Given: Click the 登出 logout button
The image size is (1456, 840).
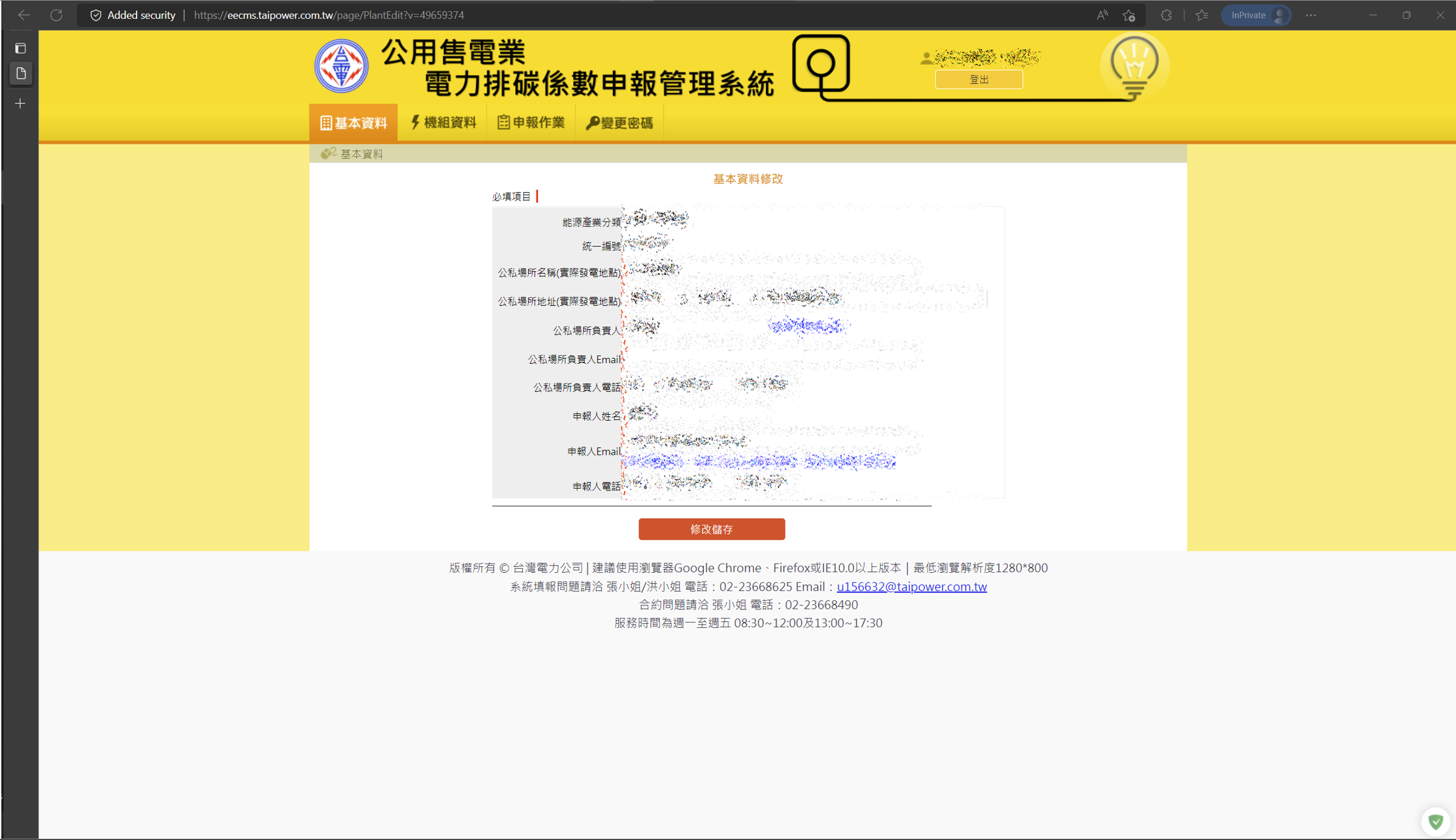Looking at the screenshot, I should (979, 80).
